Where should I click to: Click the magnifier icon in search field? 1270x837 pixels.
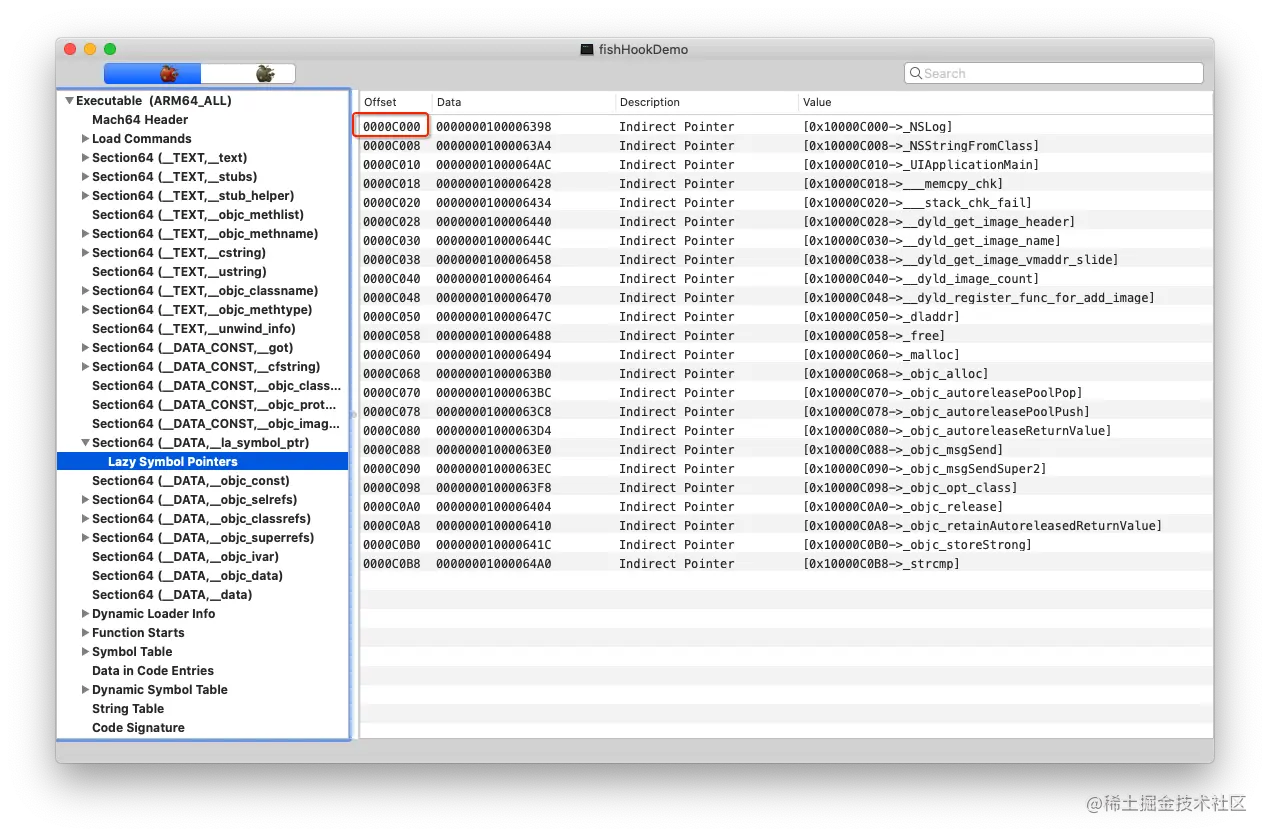coord(914,73)
